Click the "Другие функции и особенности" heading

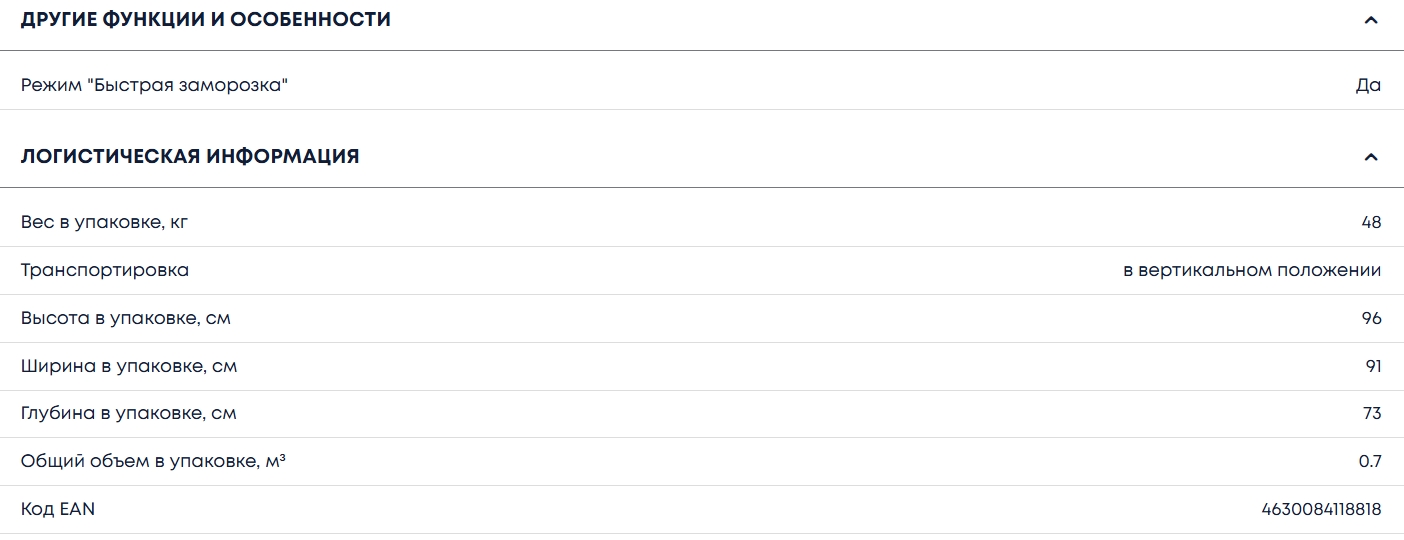click(x=206, y=20)
